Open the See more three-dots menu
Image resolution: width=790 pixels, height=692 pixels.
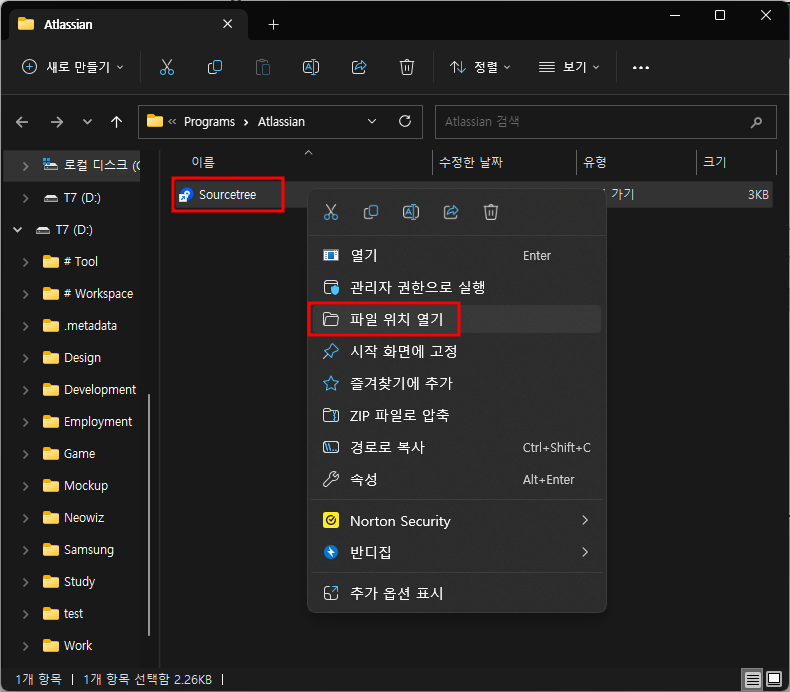pos(640,68)
